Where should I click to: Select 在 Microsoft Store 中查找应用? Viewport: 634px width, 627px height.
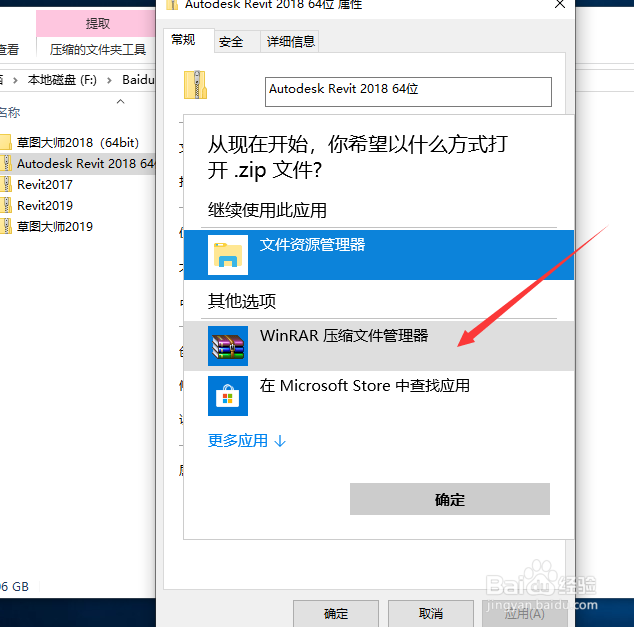coord(379,396)
